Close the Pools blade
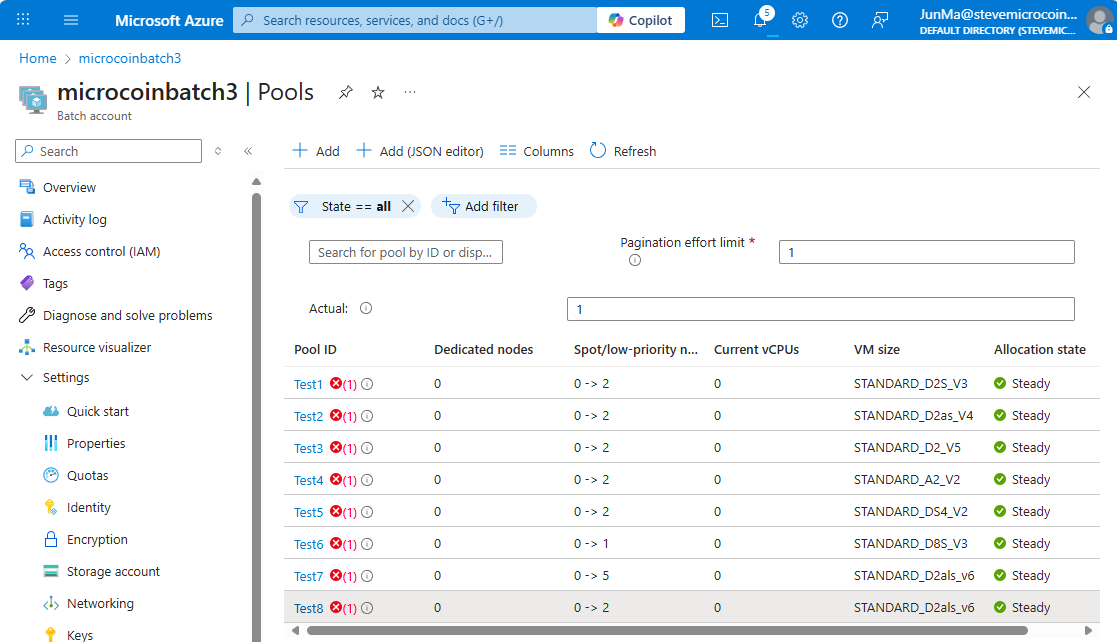Viewport: 1117px width, 642px height. point(1084,92)
